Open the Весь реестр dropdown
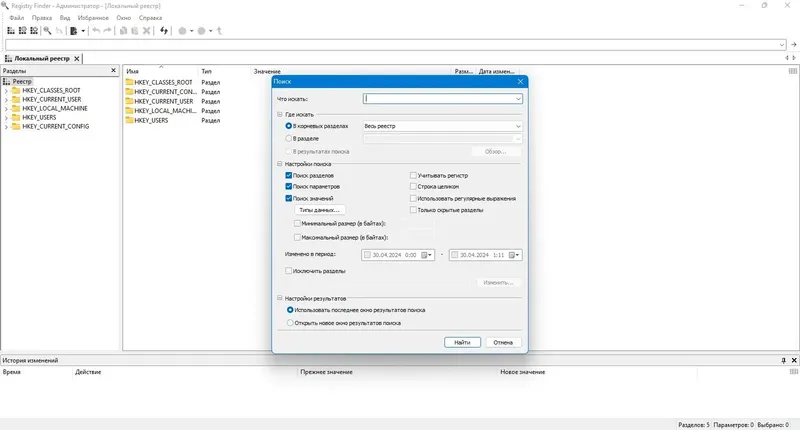The image size is (800, 430). point(442,126)
